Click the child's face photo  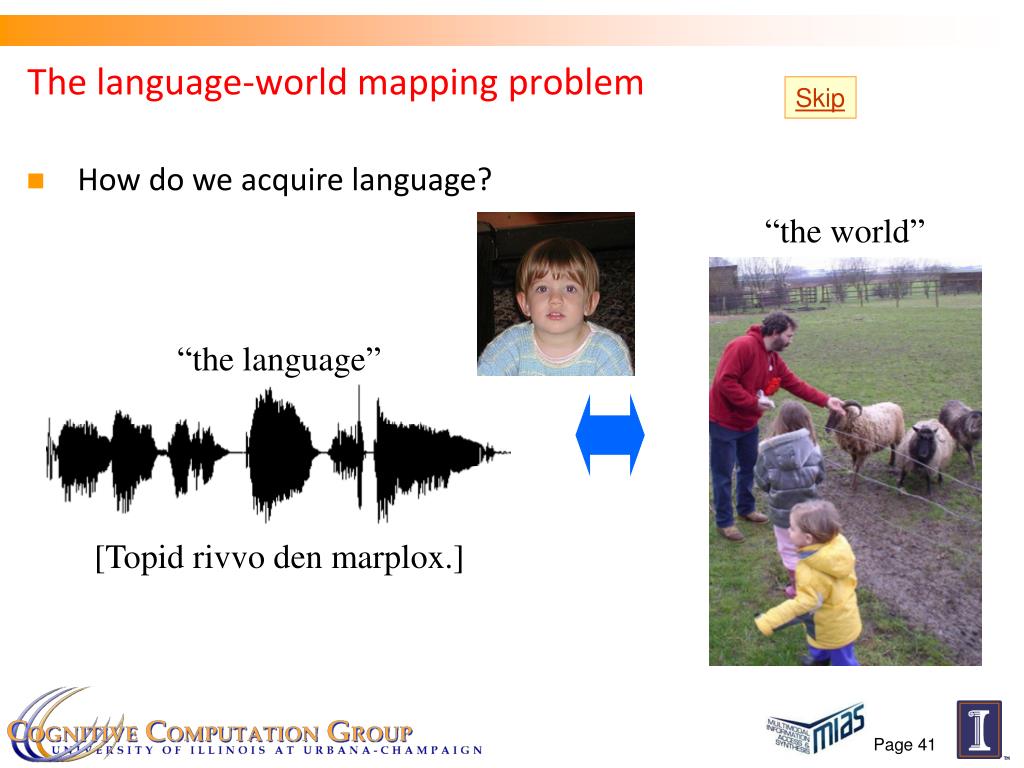(556, 294)
